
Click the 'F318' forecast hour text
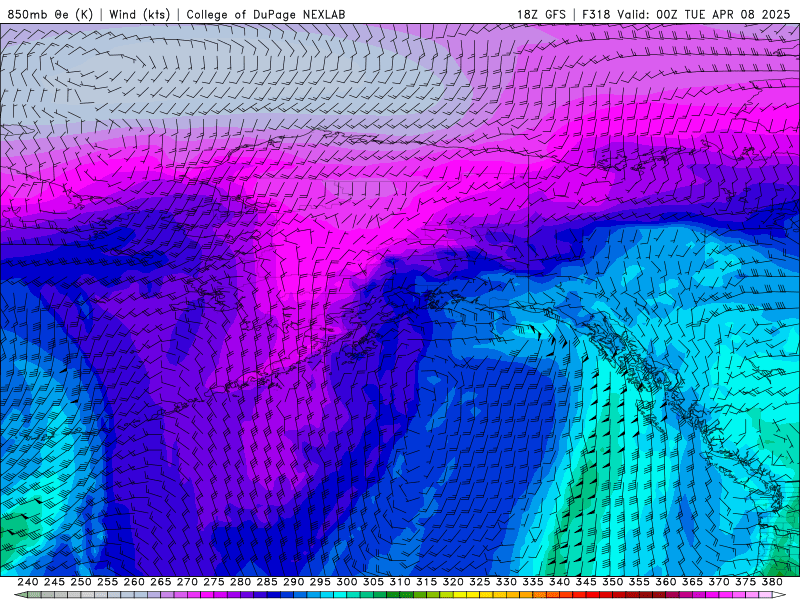596,14
